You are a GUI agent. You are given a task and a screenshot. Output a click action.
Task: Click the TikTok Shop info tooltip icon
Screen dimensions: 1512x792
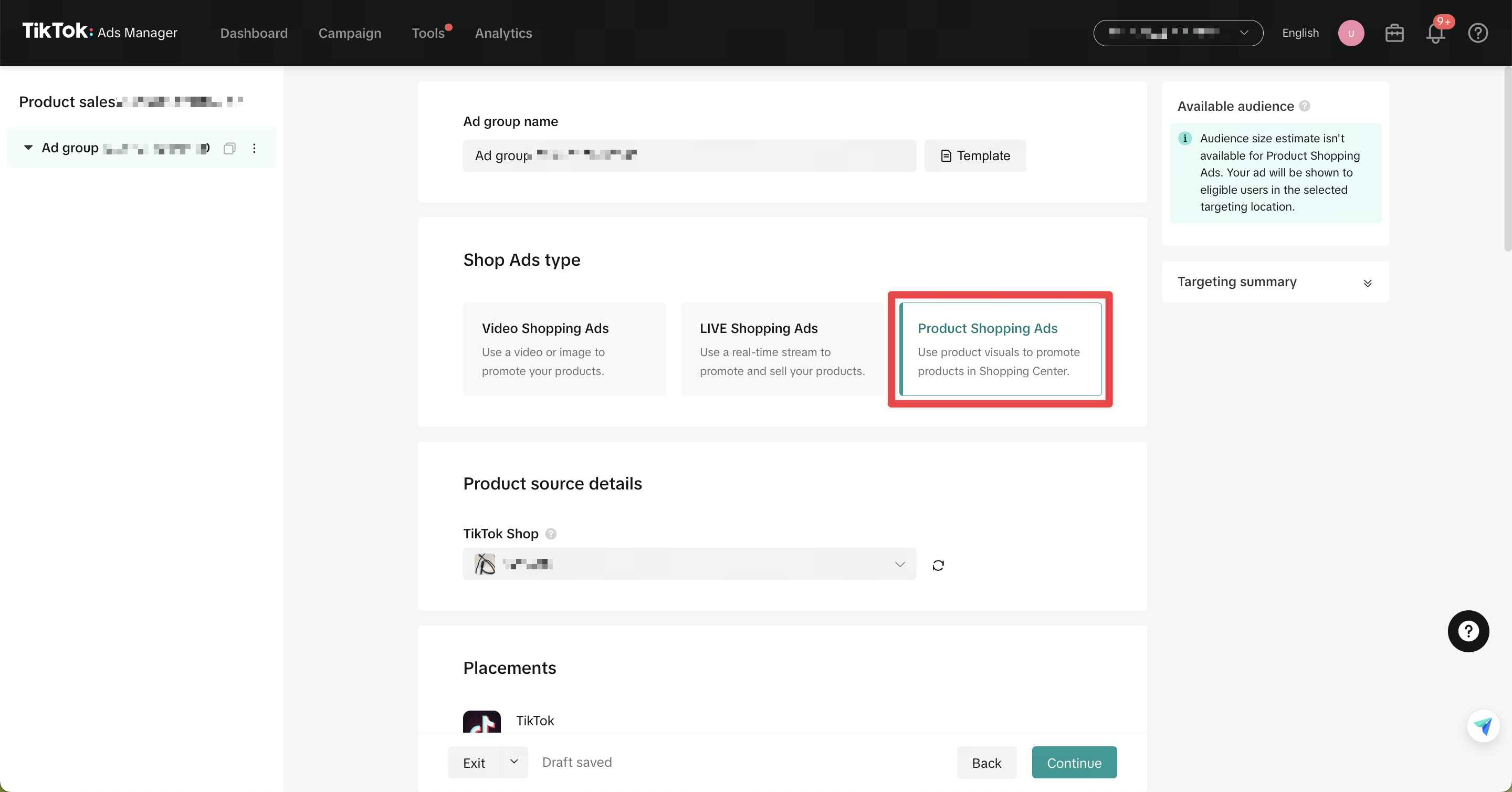click(551, 534)
